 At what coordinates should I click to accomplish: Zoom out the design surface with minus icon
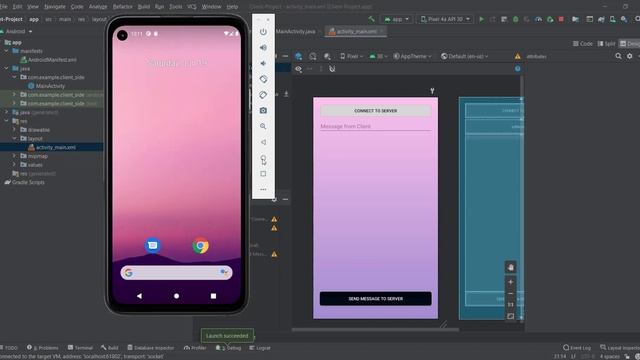511,293
